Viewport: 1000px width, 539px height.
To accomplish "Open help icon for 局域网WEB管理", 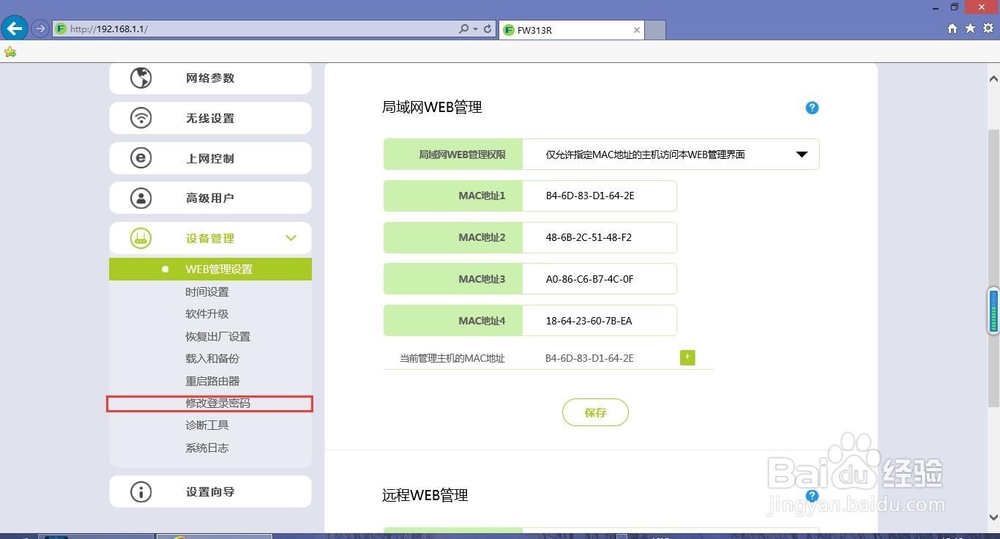I will [812, 108].
